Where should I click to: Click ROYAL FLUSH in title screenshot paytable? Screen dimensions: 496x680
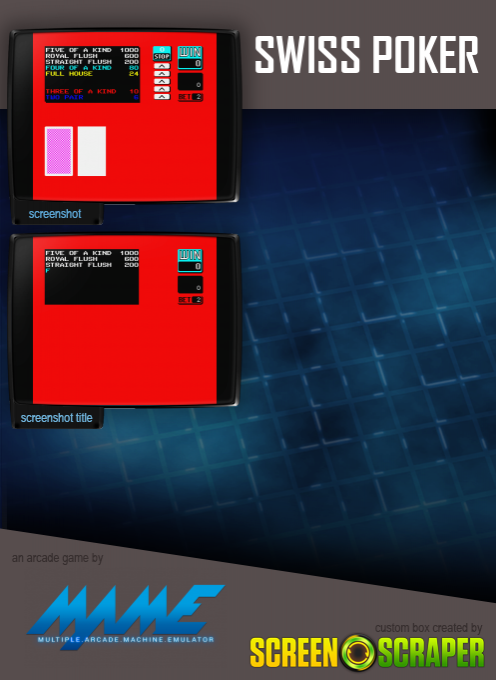[92, 259]
